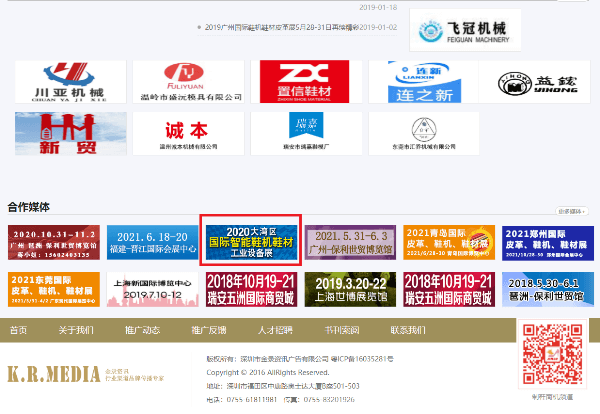The height and width of the screenshot is (414, 600).
Task: Open the blue 连之新 Lianxin logo
Action: point(424,81)
